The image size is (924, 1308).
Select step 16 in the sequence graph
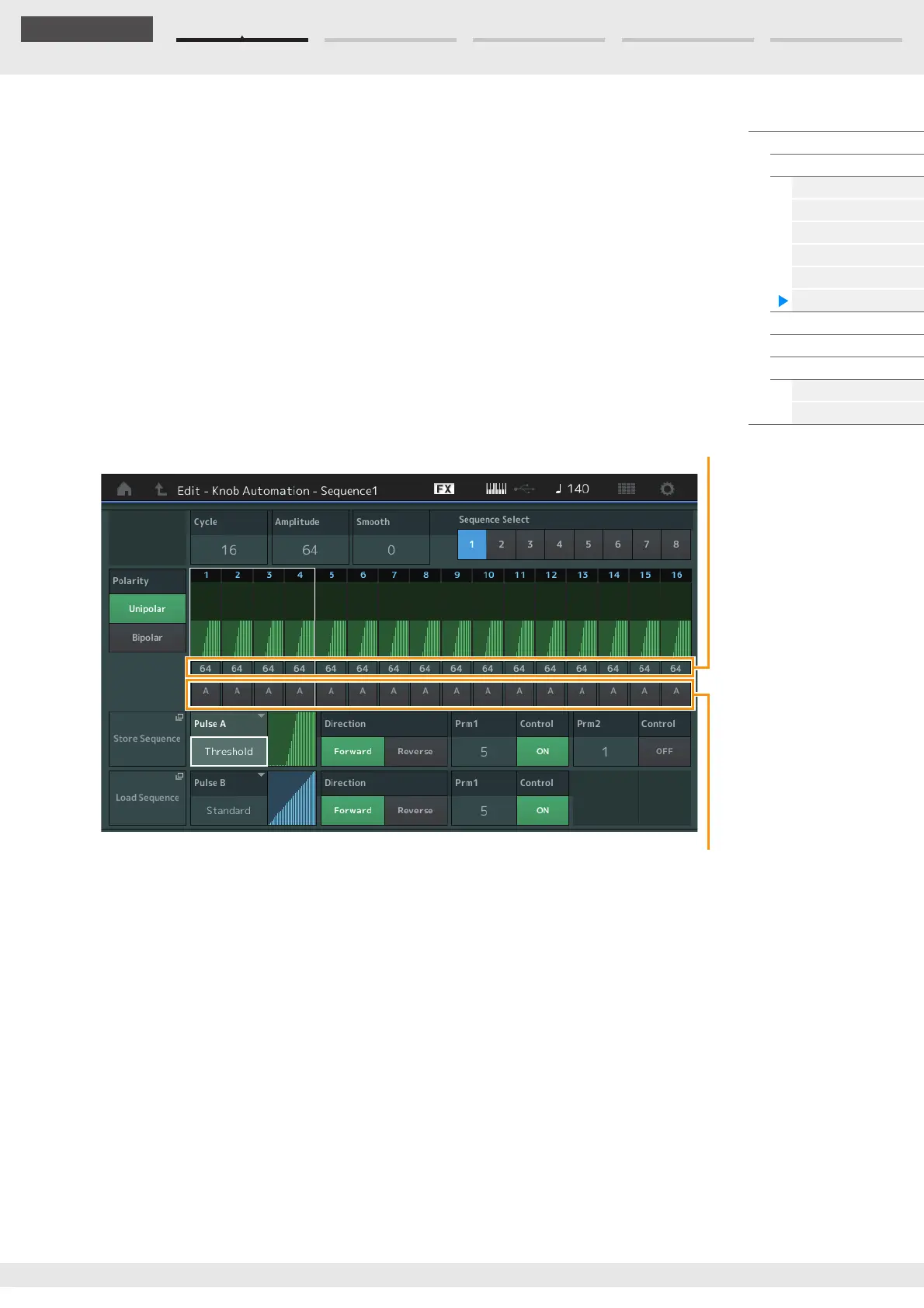[676, 614]
